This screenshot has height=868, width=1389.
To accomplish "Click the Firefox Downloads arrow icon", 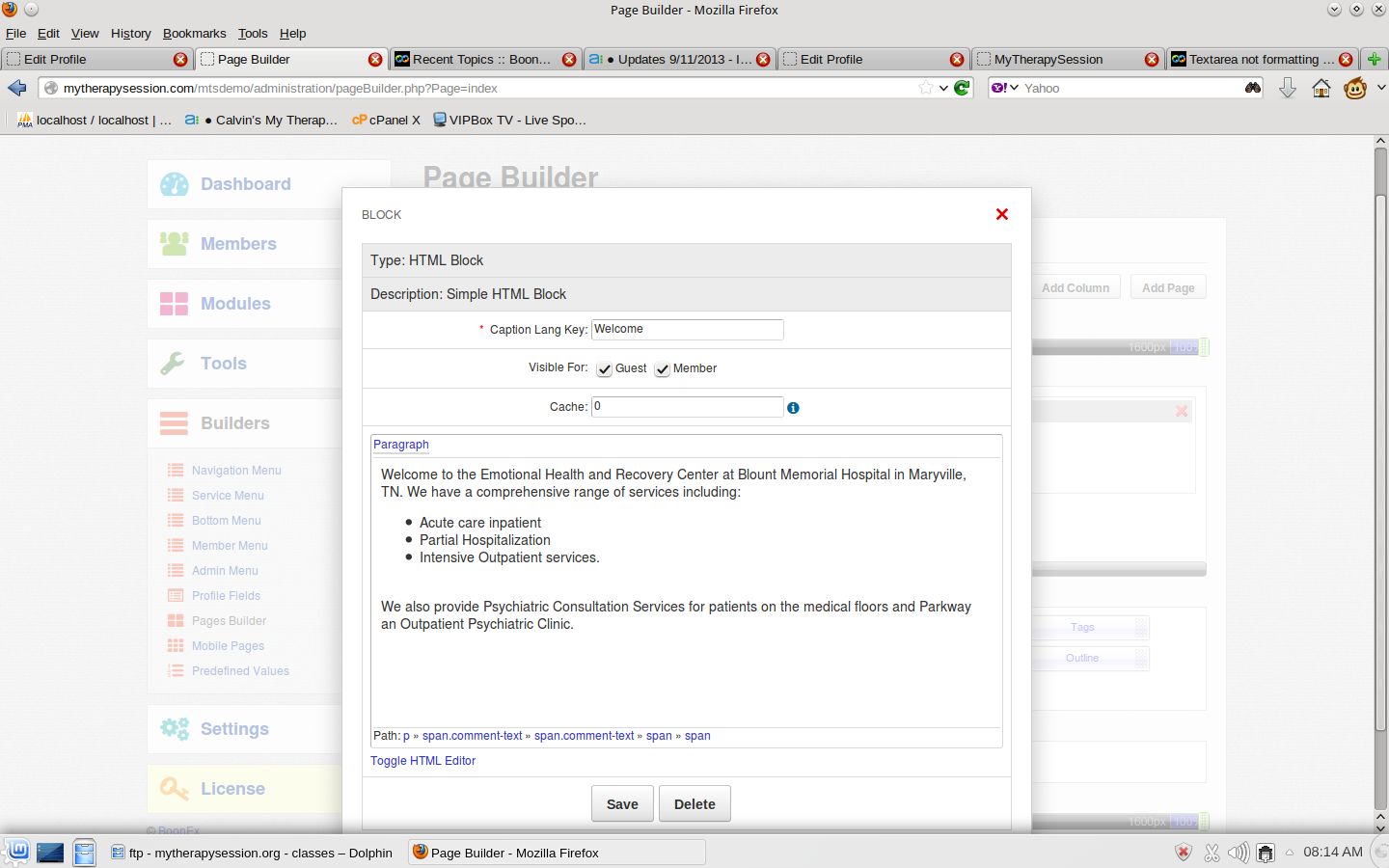I will tap(1288, 89).
